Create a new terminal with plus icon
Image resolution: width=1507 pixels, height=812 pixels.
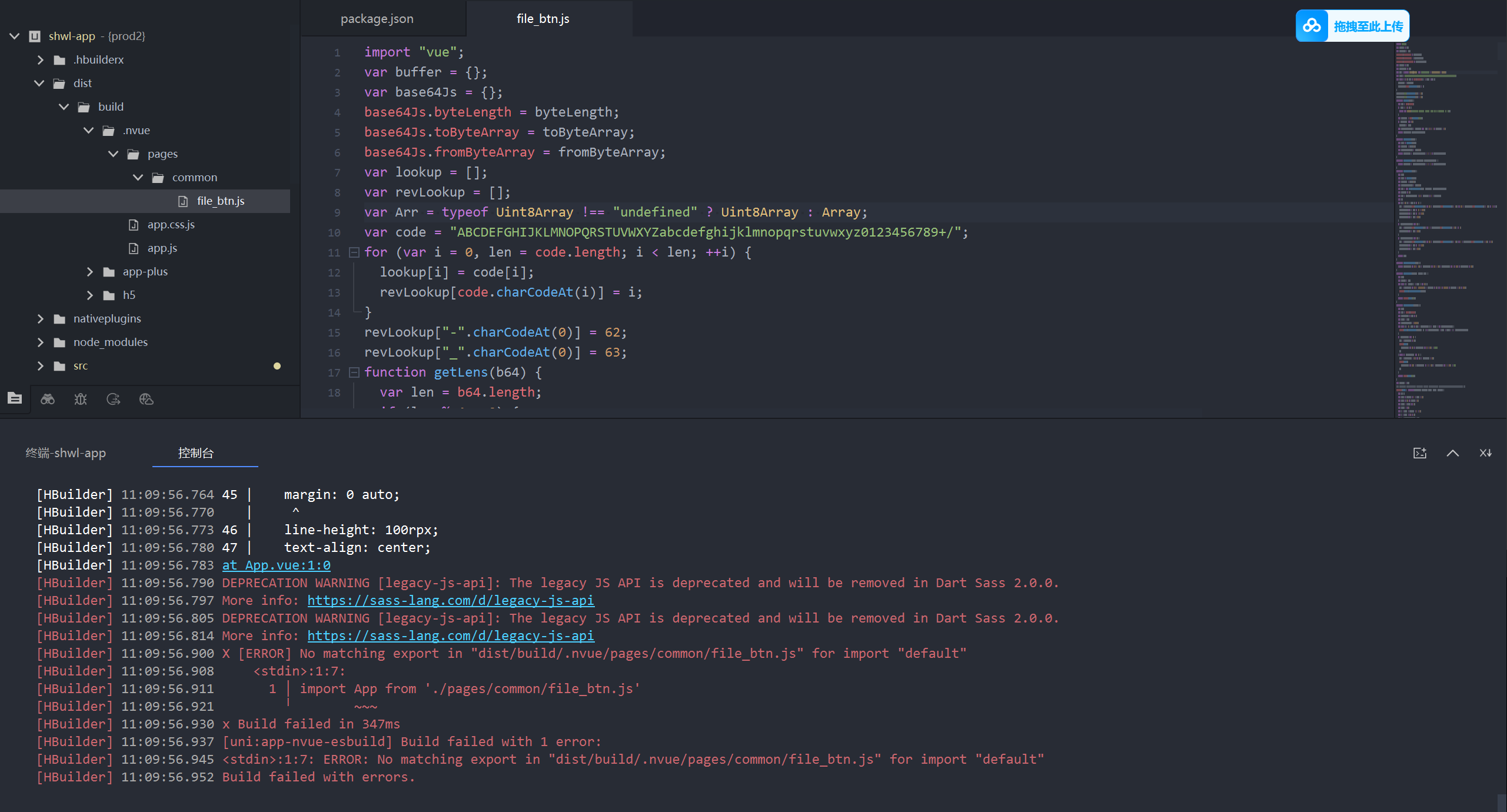click(x=1419, y=453)
